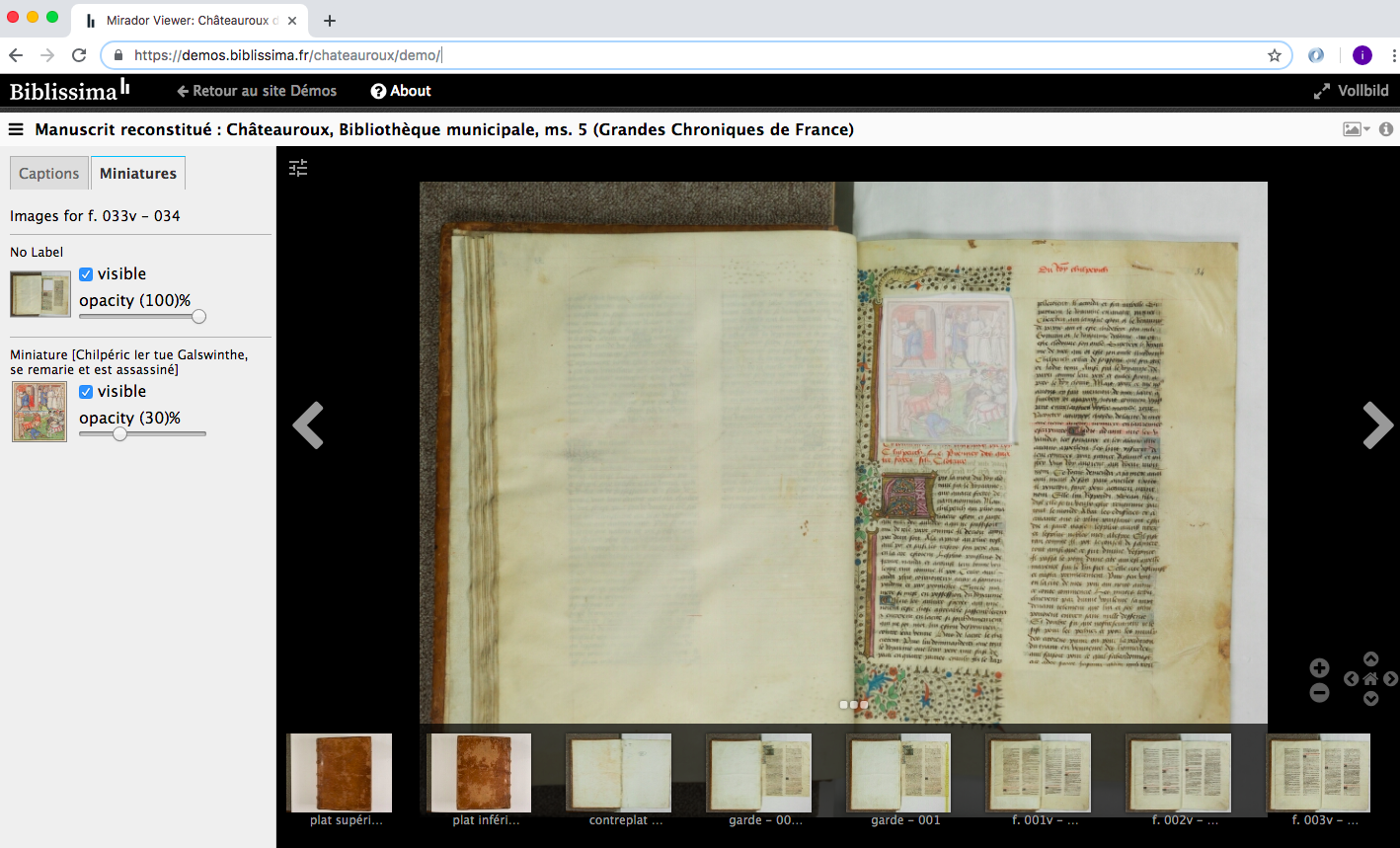Pan down in the viewer
Screen dimensions: 1400x848
tap(1370, 698)
